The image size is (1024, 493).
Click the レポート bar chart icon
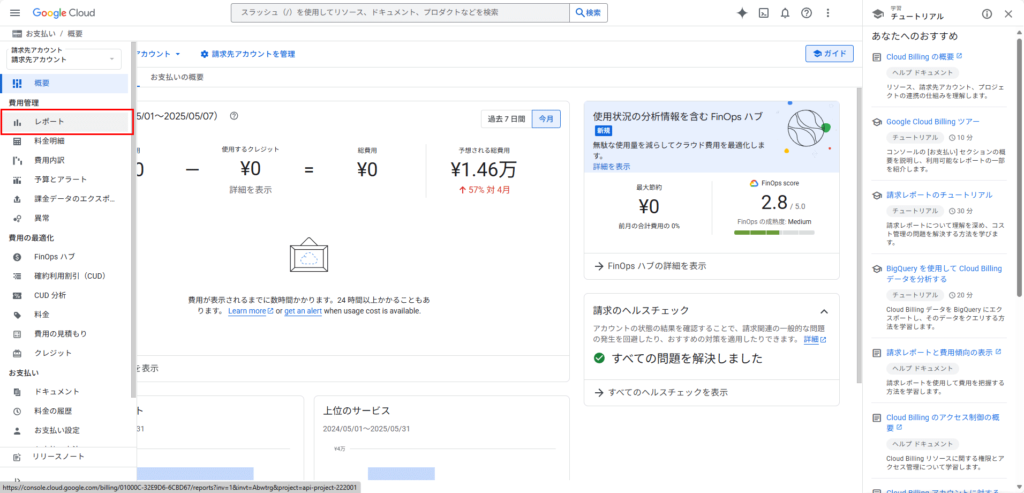click(x=18, y=122)
